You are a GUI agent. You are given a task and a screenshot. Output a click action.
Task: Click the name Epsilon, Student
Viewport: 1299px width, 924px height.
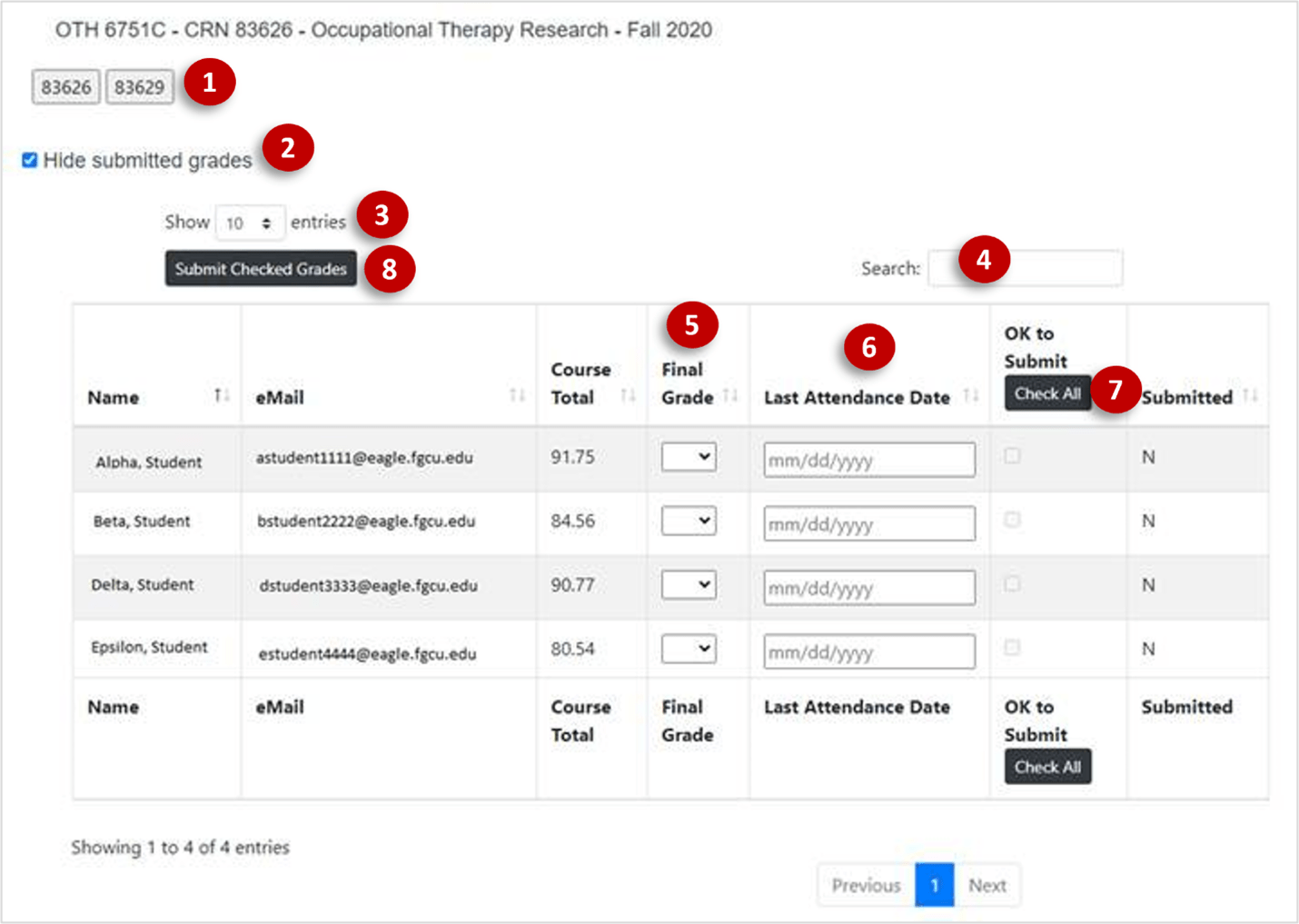(x=149, y=648)
